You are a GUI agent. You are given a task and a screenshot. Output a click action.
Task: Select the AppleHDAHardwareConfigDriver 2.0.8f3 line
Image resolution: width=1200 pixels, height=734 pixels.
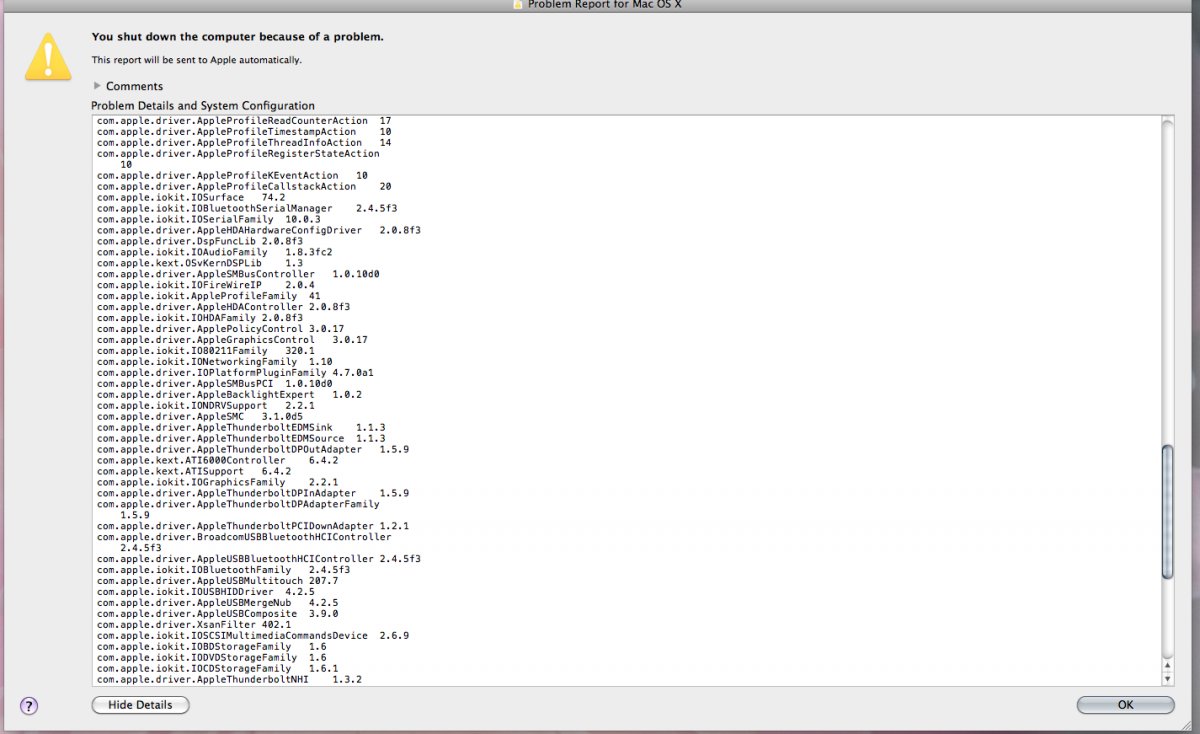(259, 230)
